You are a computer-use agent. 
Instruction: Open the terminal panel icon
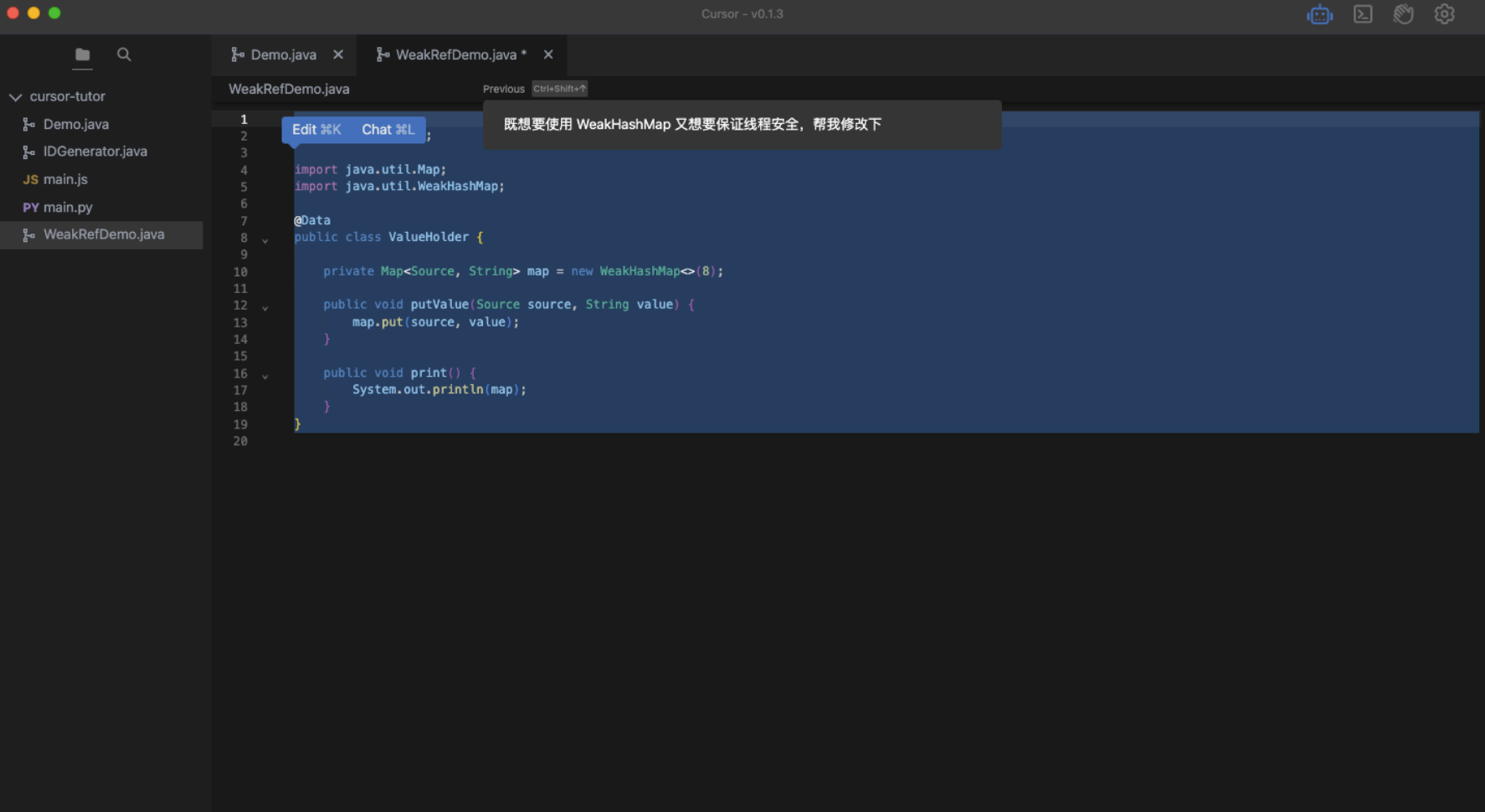1363,14
